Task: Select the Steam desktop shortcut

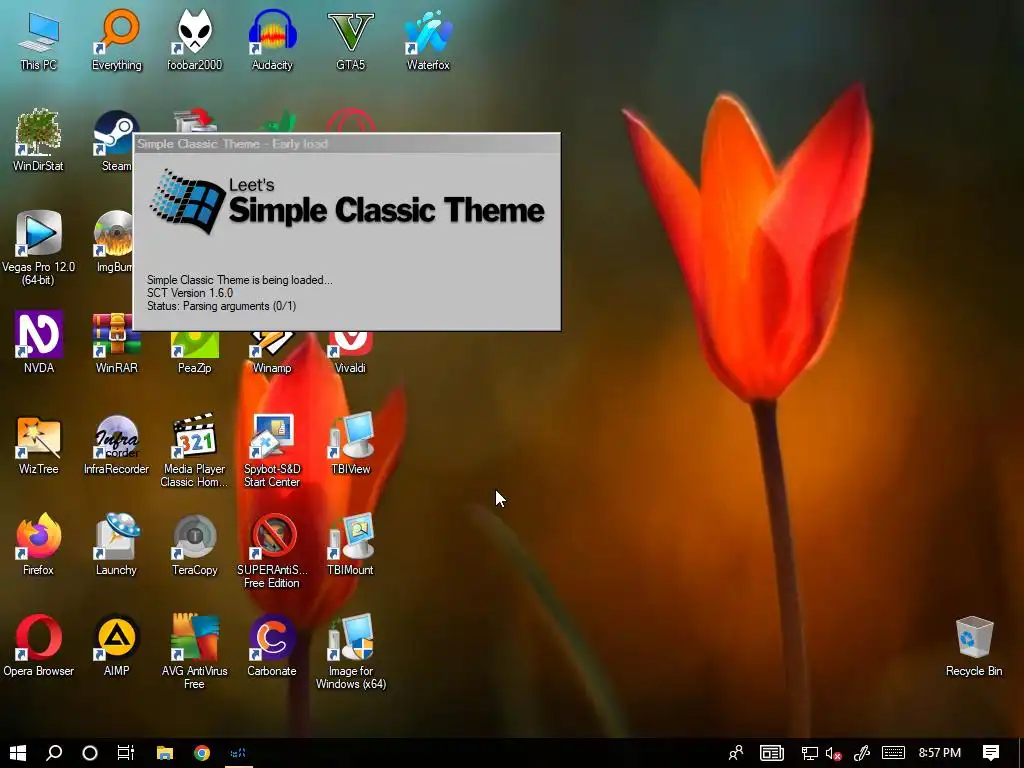Action: click(x=116, y=141)
